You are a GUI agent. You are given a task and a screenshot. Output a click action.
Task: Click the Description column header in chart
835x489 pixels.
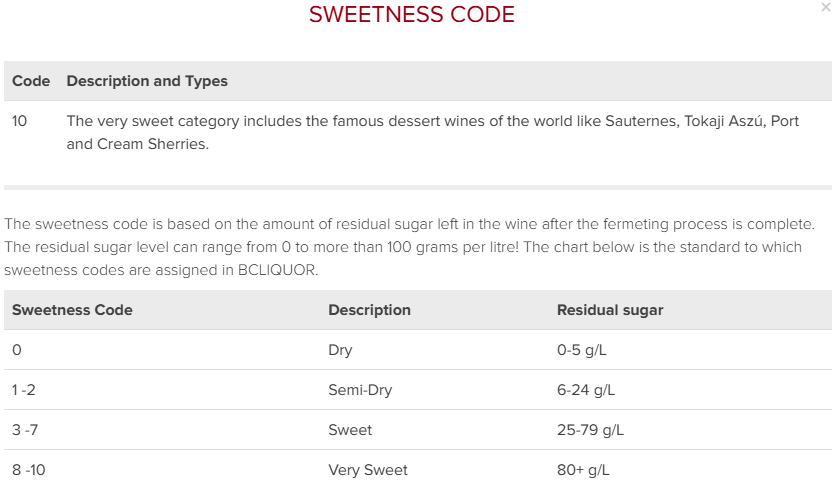click(369, 310)
